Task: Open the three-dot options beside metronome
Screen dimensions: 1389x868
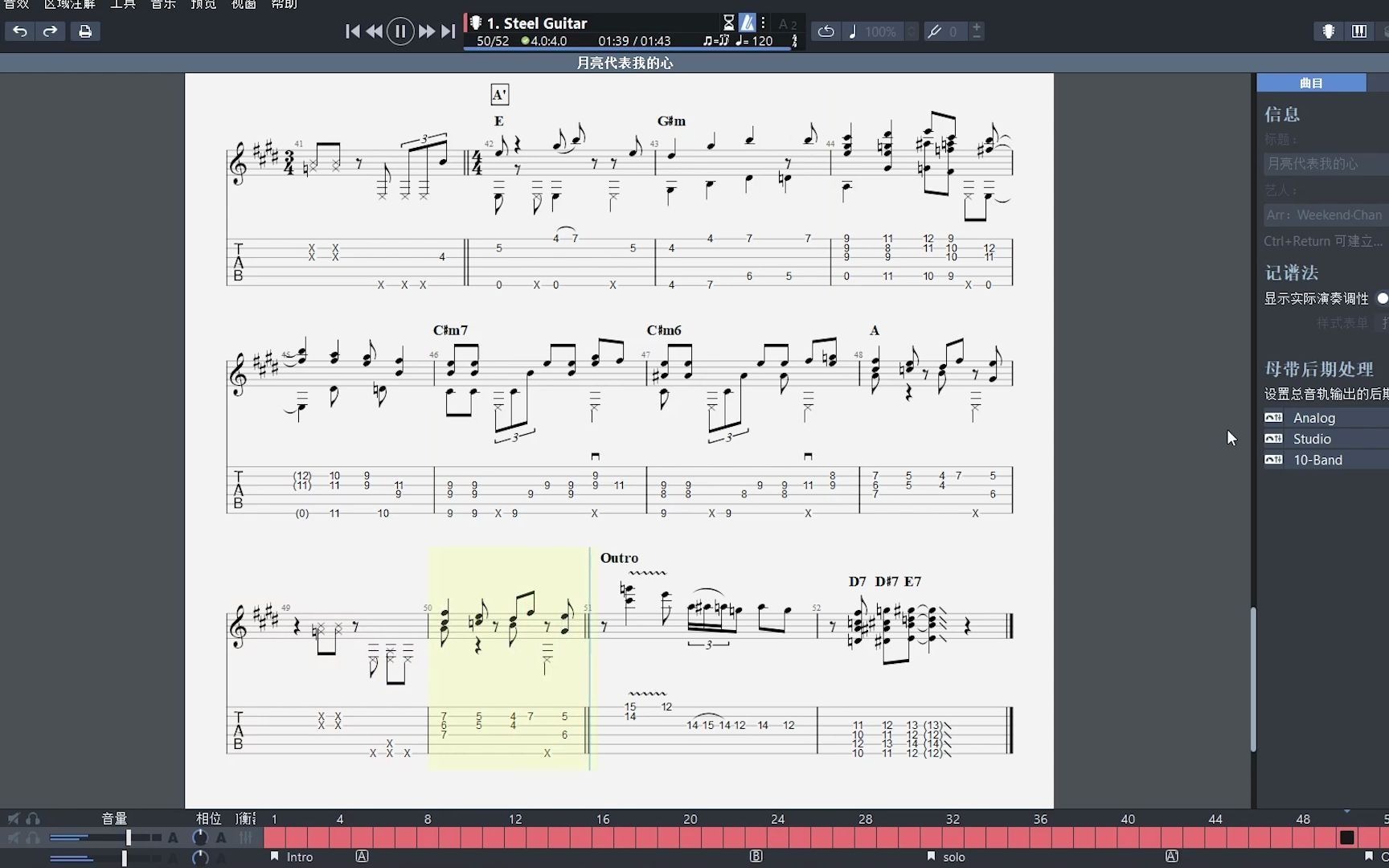Action: click(x=764, y=23)
